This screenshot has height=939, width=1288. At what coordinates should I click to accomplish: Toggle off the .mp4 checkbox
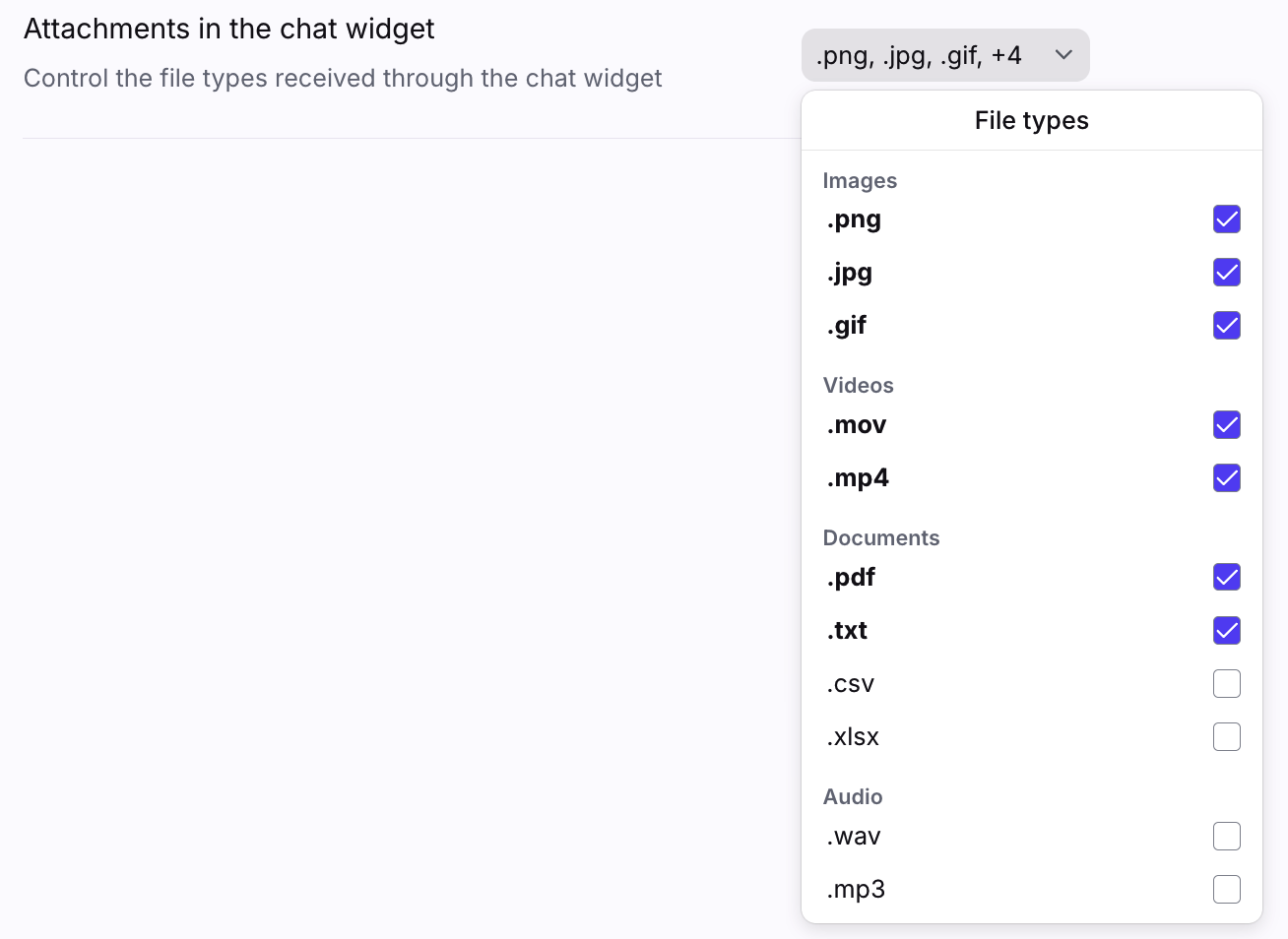coord(1226,478)
